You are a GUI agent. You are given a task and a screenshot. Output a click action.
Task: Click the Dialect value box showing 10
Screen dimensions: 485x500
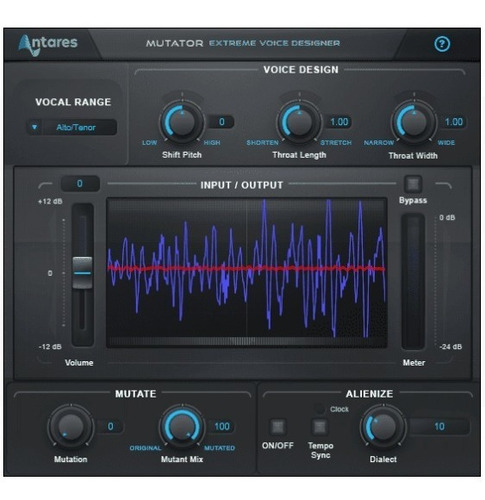pyautogui.click(x=439, y=426)
